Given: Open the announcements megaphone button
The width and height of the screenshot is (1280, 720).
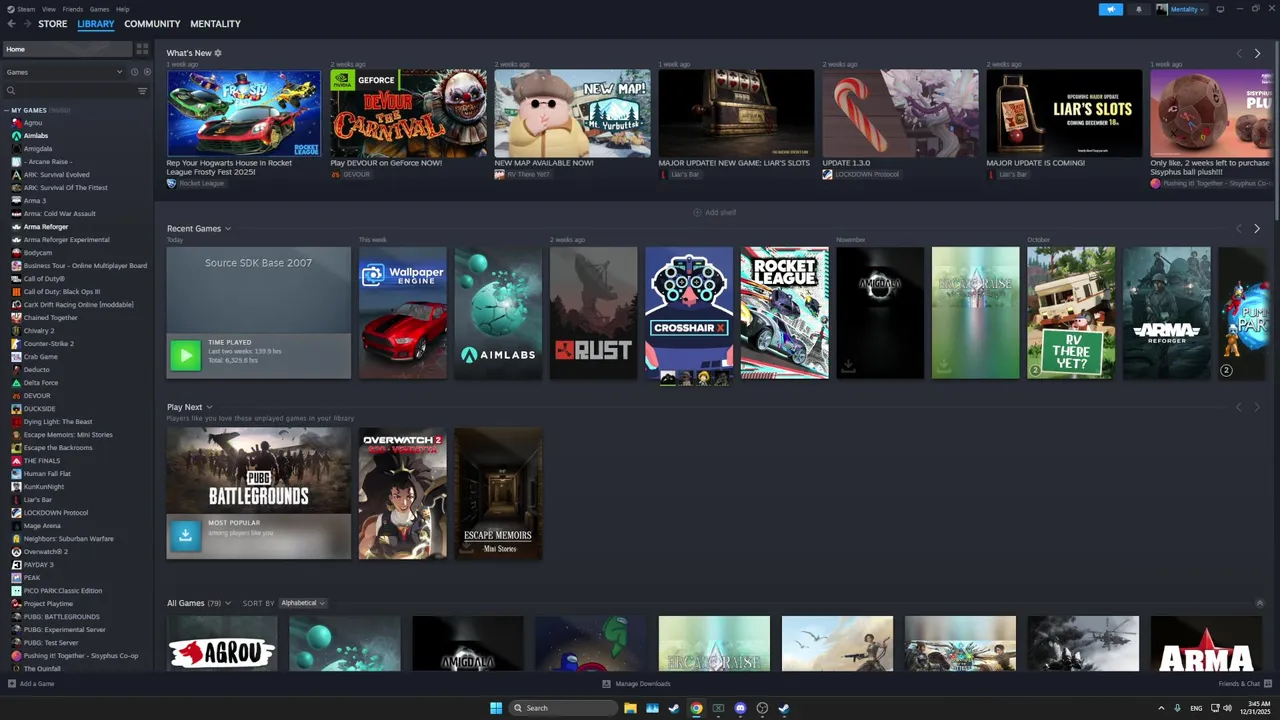Looking at the screenshot, I should tap(1111, 9).
